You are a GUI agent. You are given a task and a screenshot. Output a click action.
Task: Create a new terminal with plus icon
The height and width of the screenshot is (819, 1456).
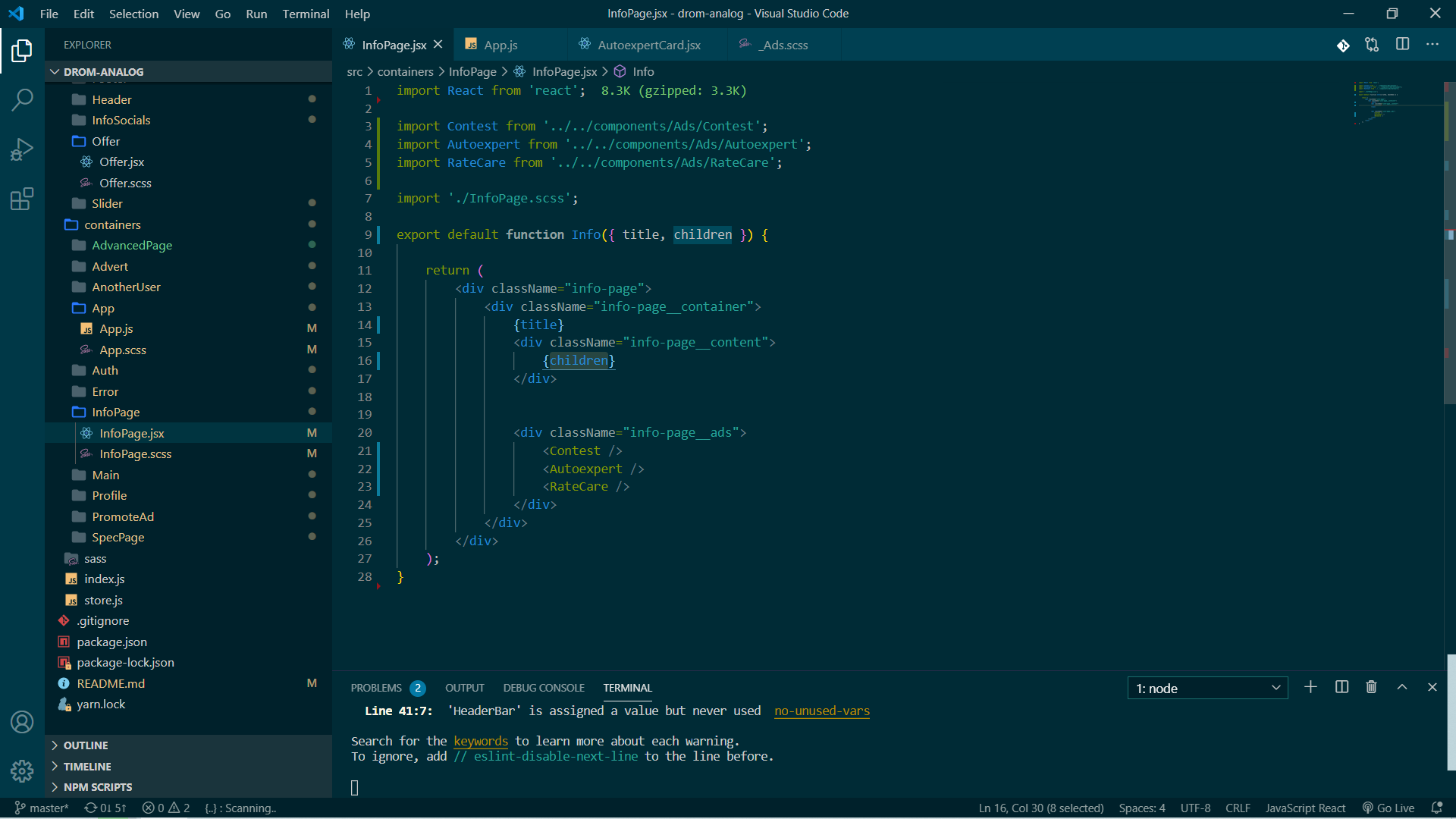point(1310,687)
